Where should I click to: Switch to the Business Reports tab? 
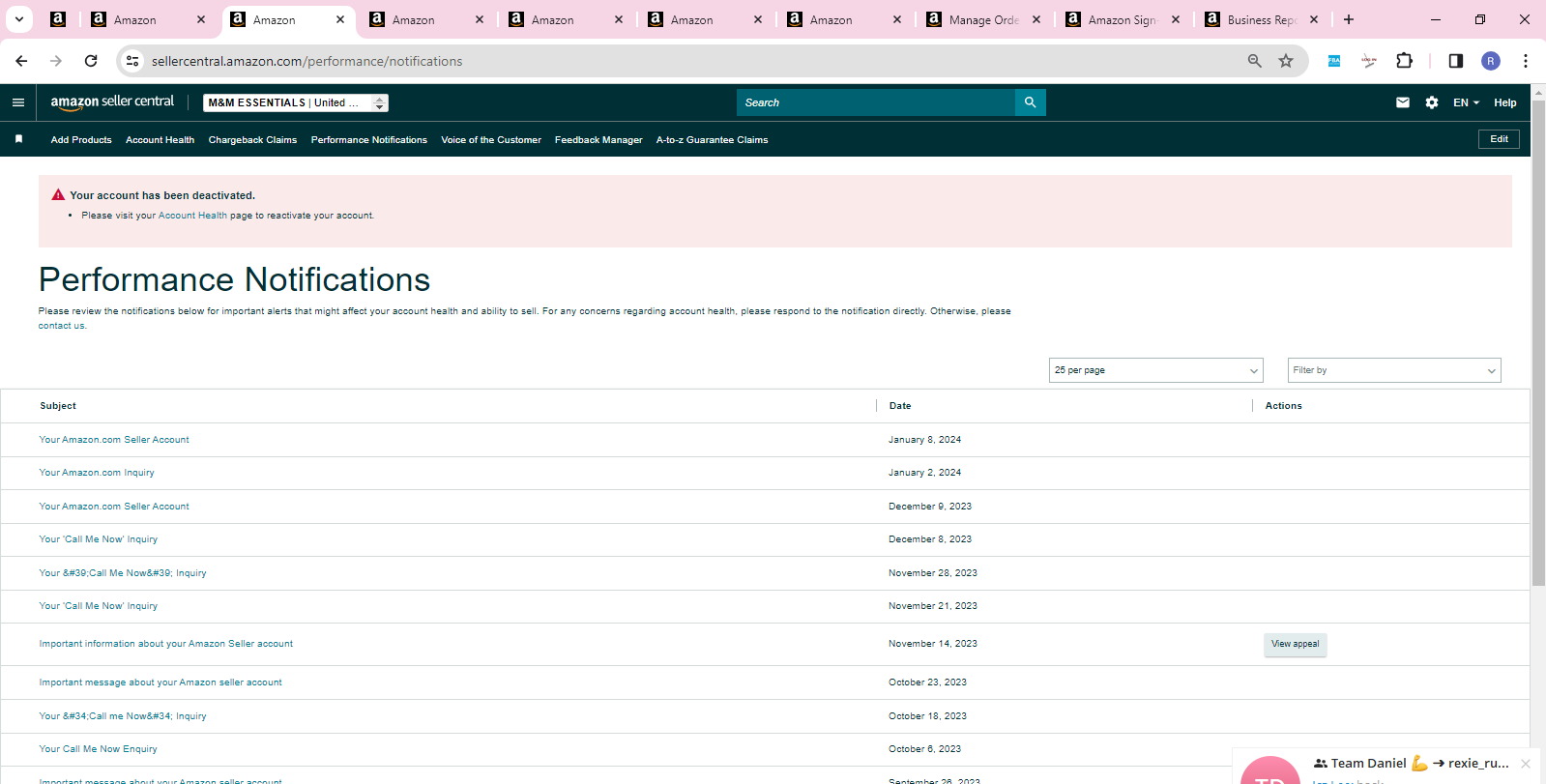1261,19
